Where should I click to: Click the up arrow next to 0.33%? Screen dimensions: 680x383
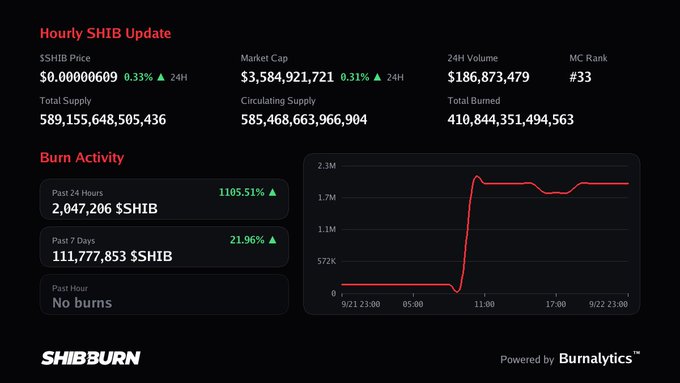click(161, 77)
